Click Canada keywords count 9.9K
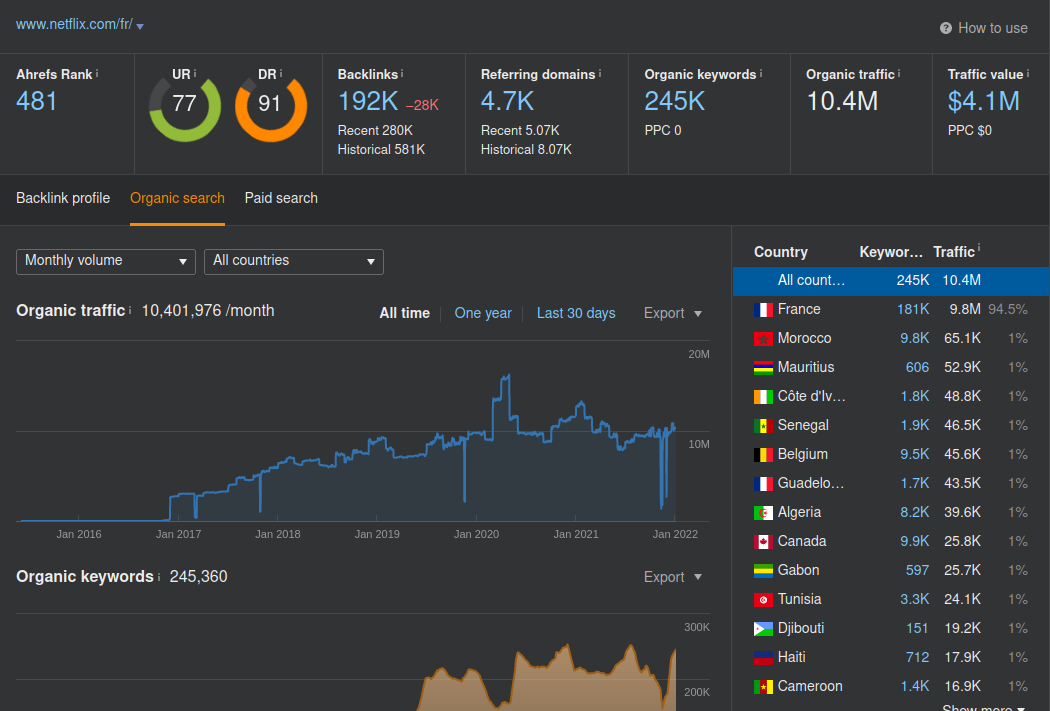The image size is (1050, 711). pos(914,541)
